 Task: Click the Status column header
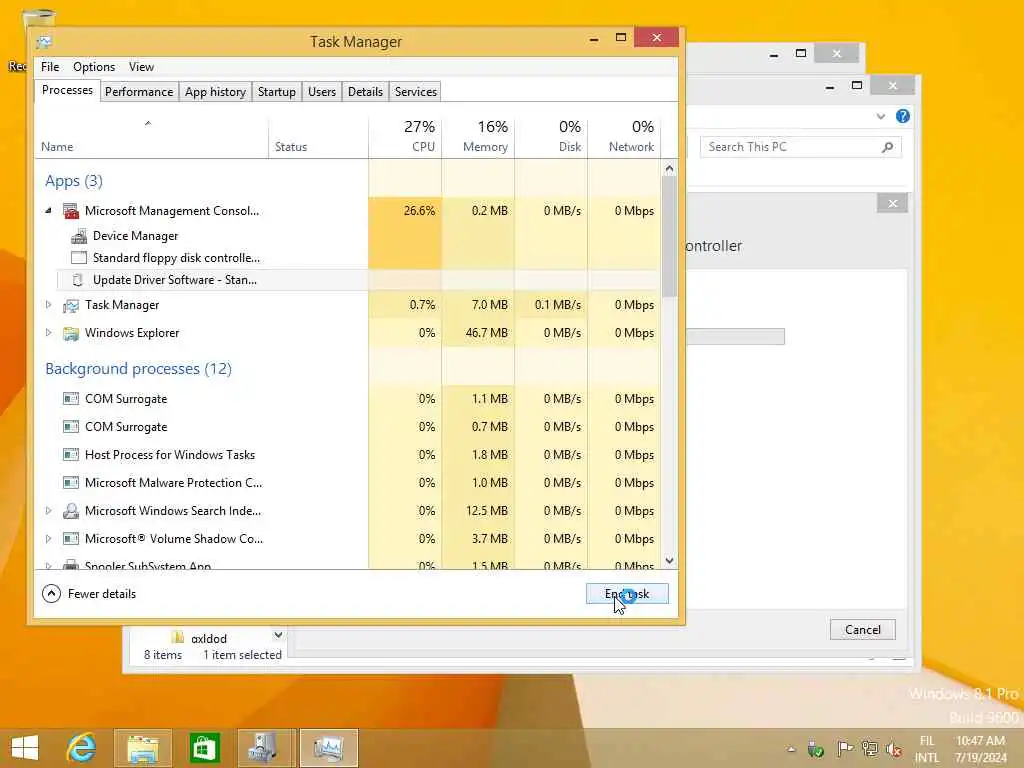pos(319,137)
